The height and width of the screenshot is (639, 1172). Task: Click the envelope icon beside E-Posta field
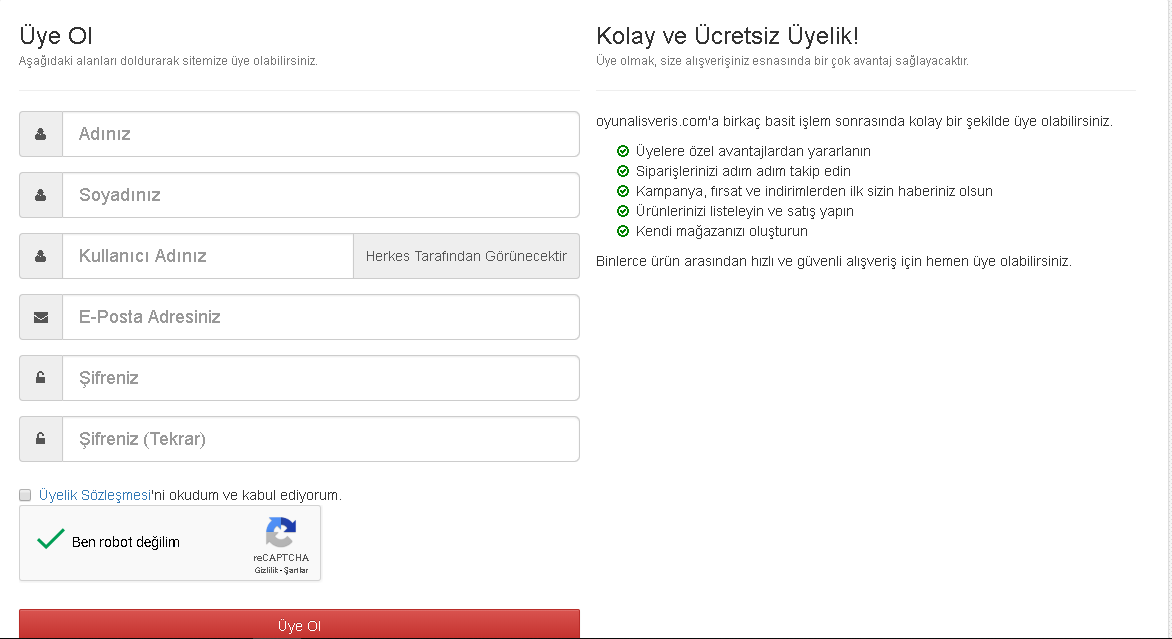[x=41, y=317]
